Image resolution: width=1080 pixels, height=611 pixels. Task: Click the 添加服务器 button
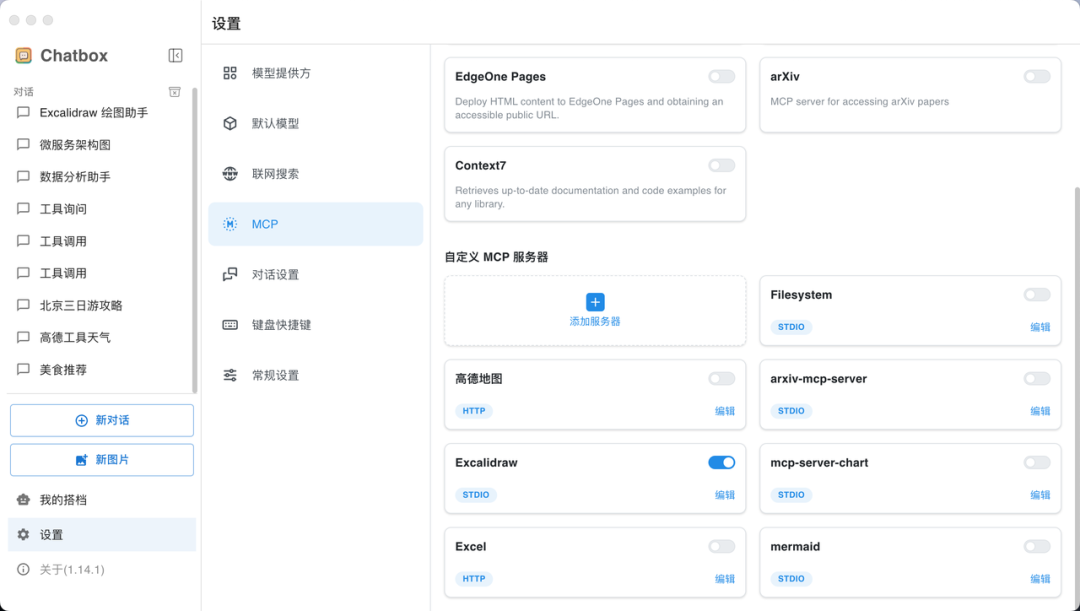594,310
